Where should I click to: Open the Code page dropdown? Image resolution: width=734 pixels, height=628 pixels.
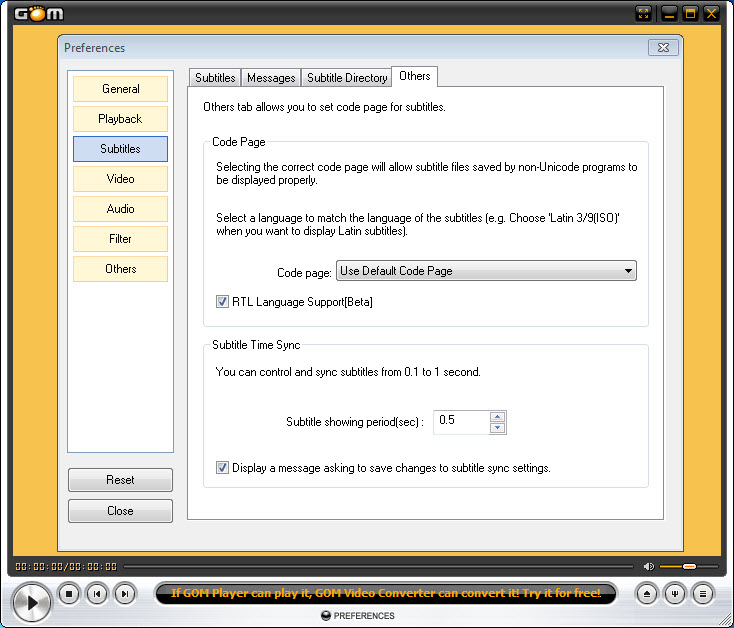click(486, 270)
